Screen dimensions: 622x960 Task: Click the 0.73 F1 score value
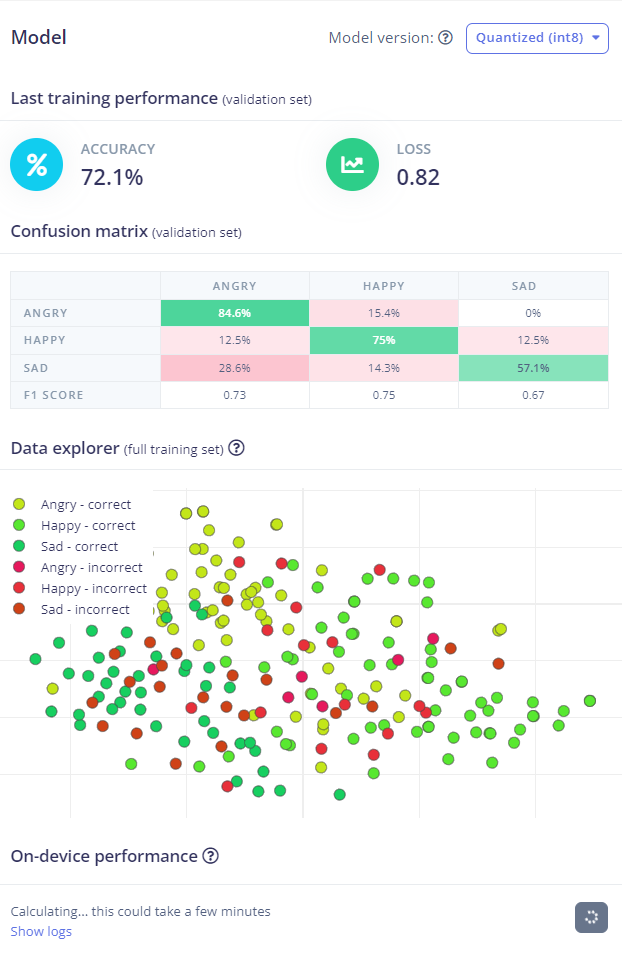point(234,395)
